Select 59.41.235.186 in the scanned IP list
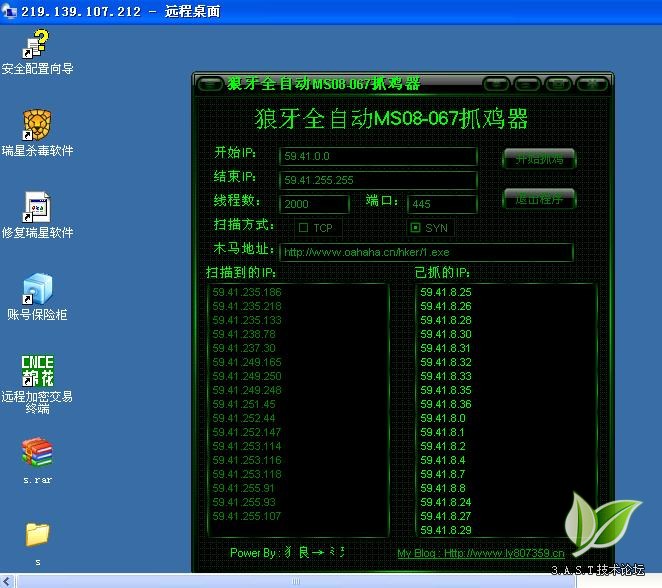662x588 pixels. 247,292
